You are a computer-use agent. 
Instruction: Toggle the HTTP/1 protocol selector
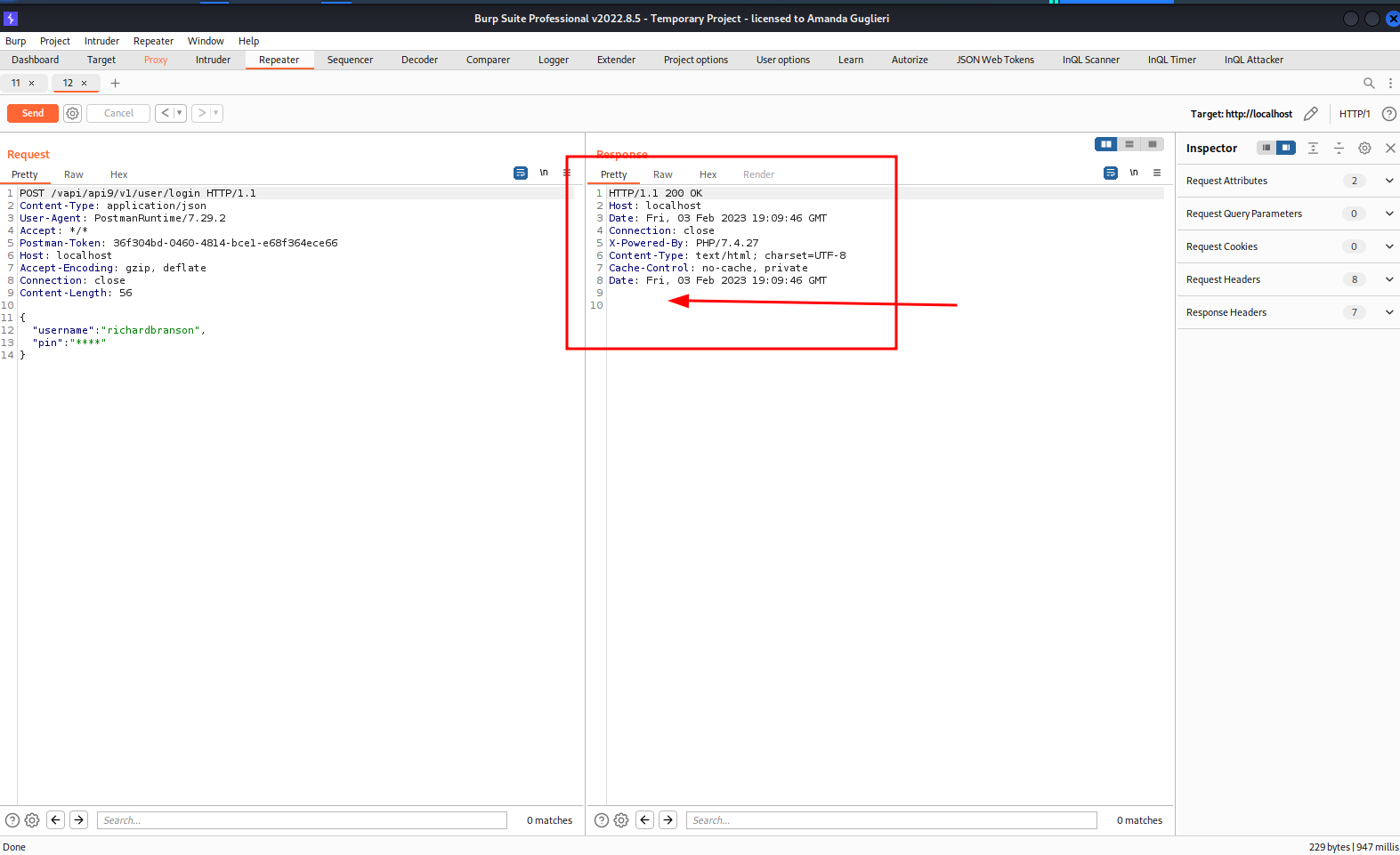click(x=1355, y=114)
